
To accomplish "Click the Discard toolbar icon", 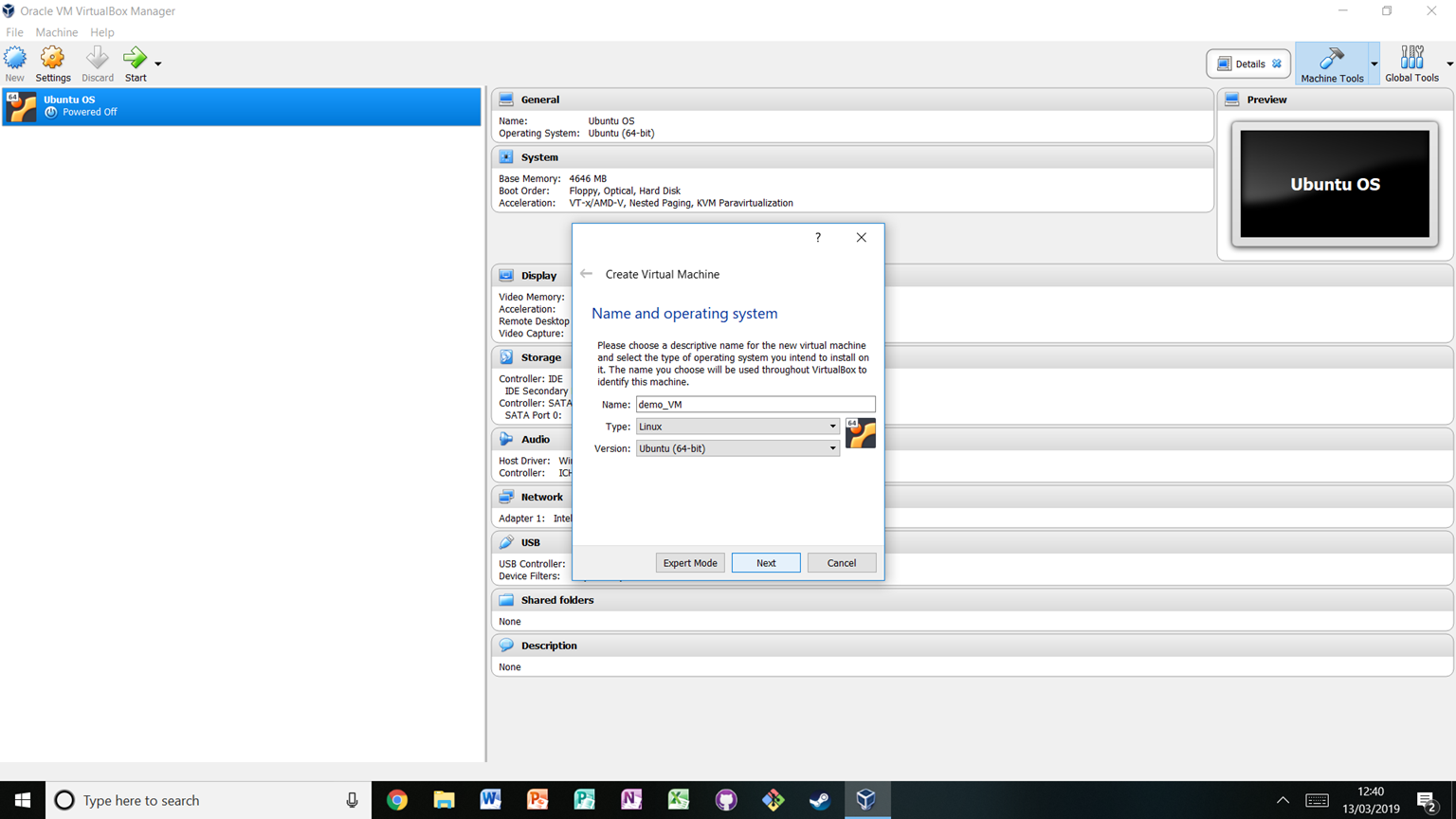I will [97, 57].
